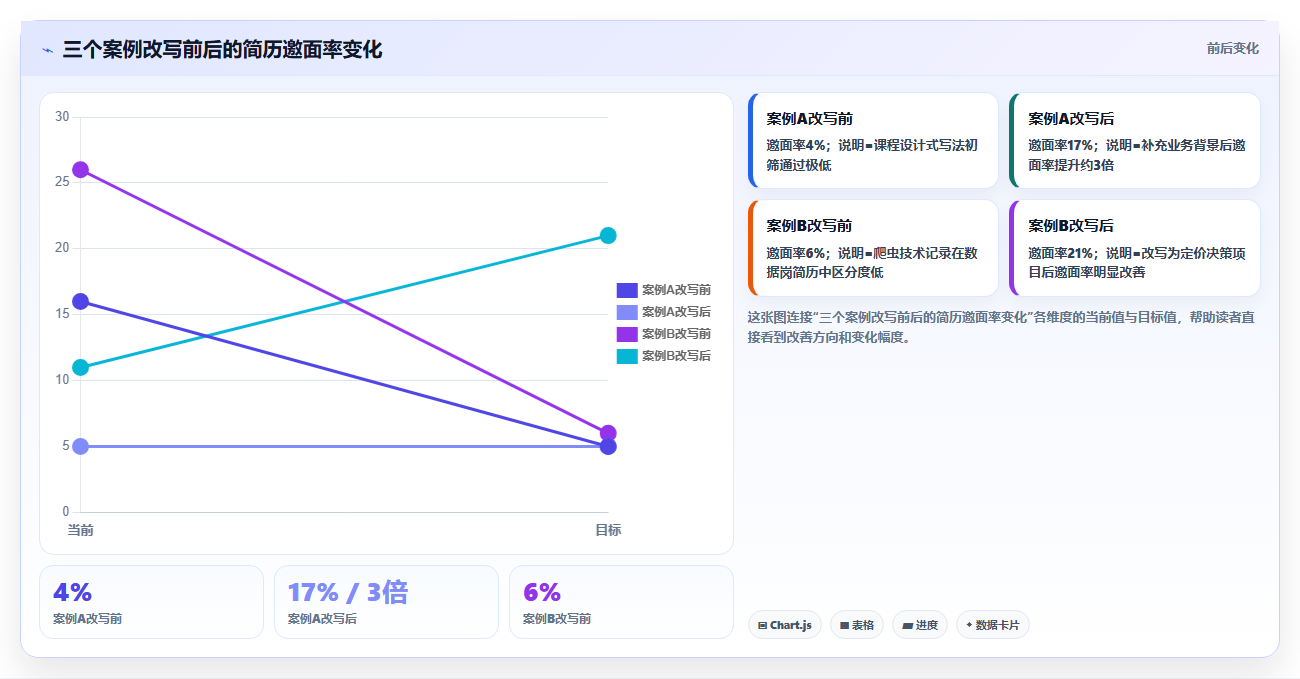Click the 数据卡片 tag icon
Viewport: 1300px width, 679px height.
(x=969, y=626)
